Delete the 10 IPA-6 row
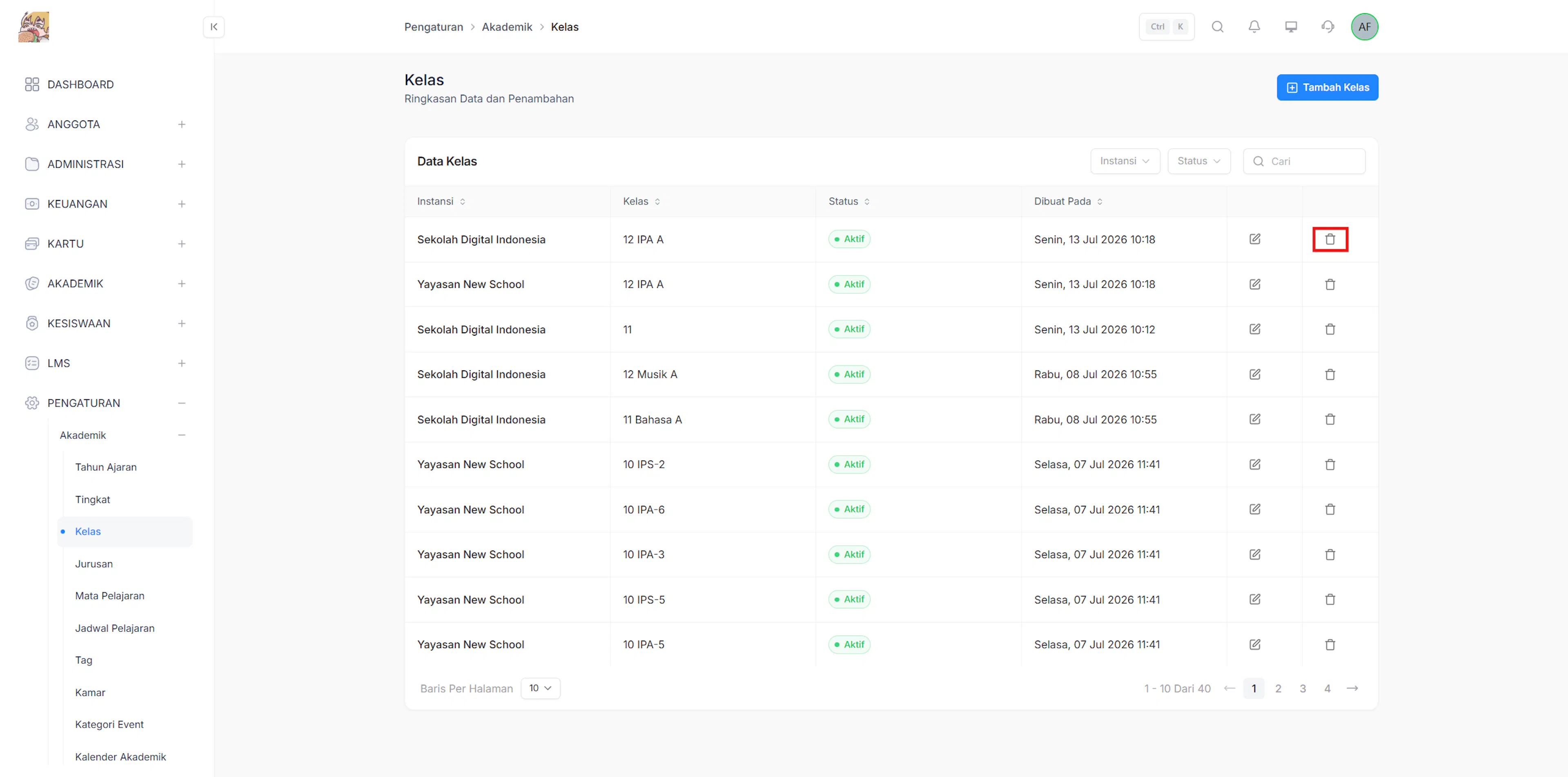 tap(1330, 509)
